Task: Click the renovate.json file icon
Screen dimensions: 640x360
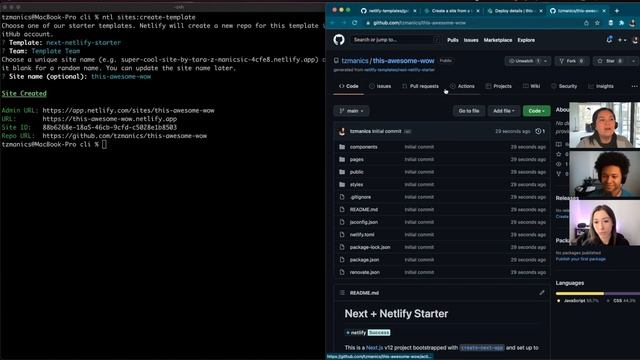Action: (x=342, y=272)
